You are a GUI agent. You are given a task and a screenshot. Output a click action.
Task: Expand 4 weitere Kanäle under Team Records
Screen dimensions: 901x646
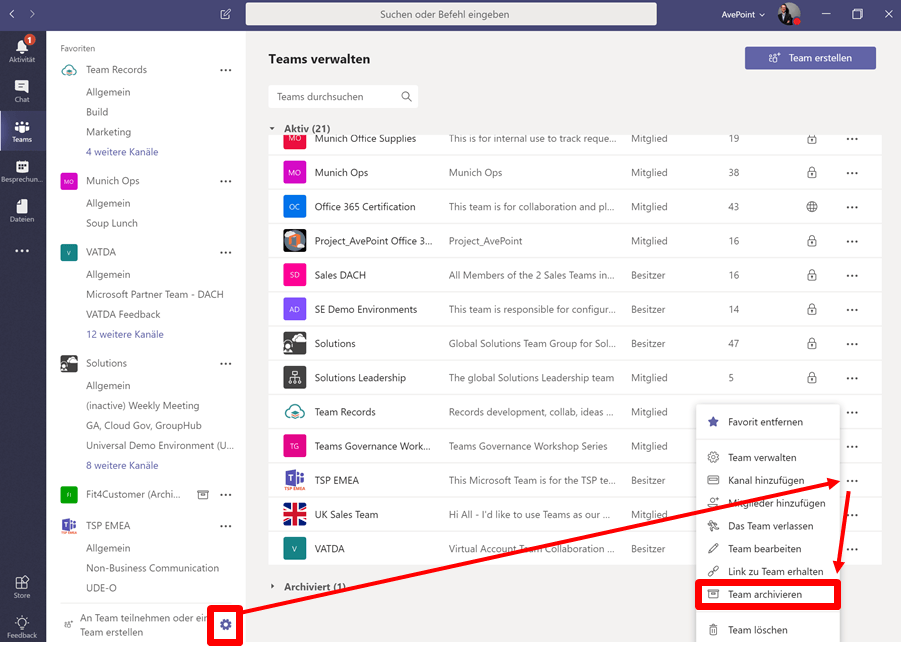coord(122,152)
